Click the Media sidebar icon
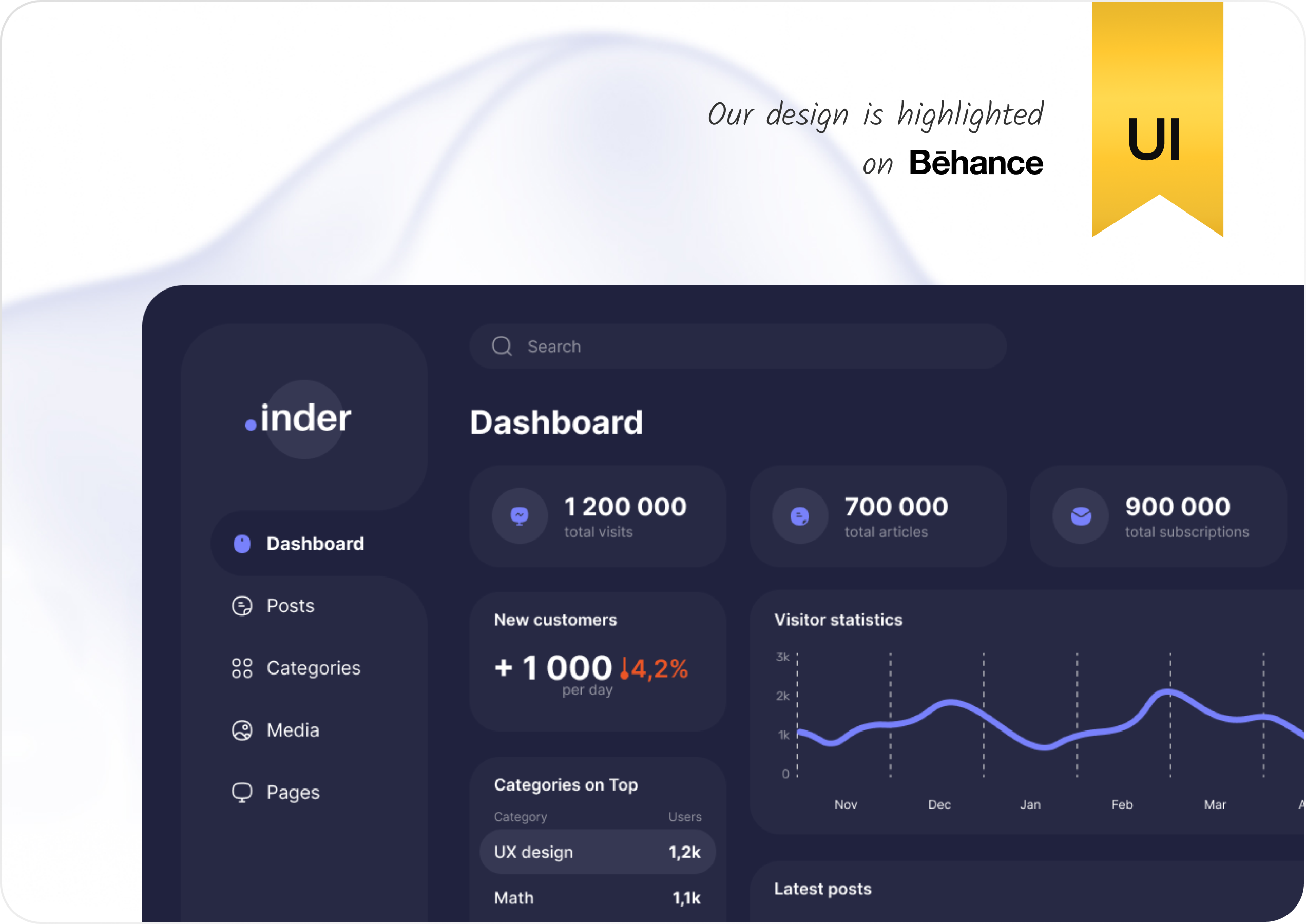 [x=242, y=730]
